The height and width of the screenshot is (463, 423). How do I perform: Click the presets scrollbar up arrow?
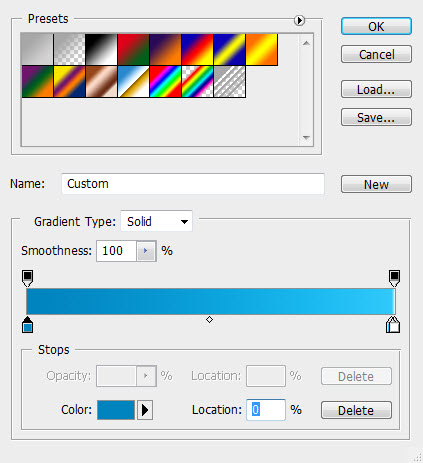click(x=306, y=43)
